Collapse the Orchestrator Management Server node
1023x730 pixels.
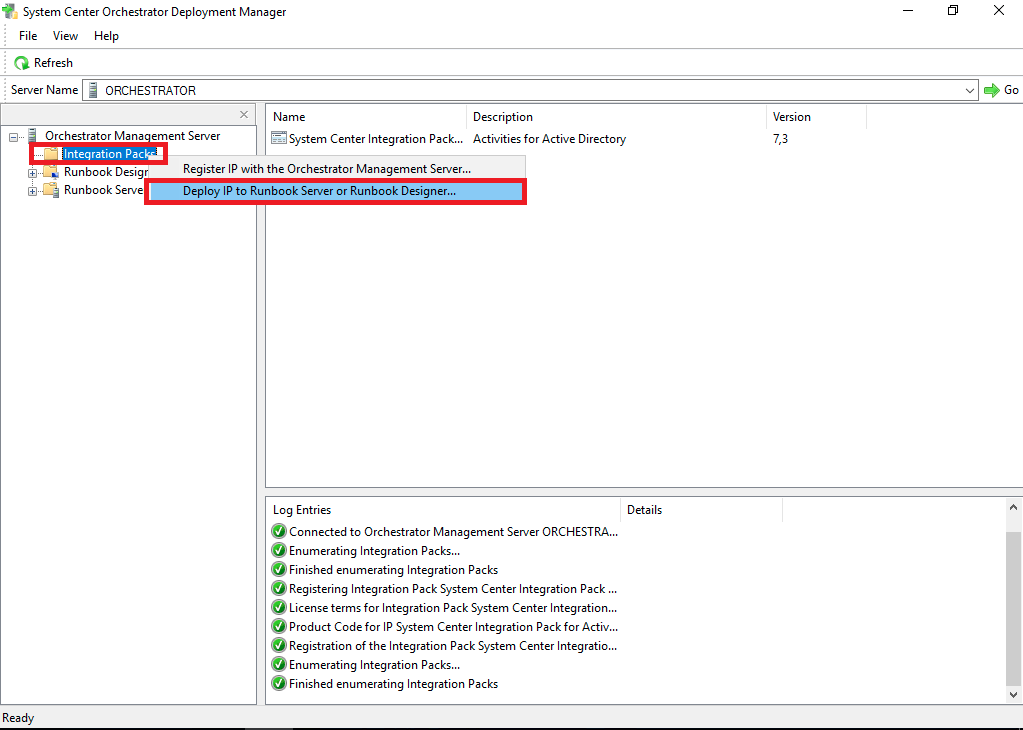(14, 137)
